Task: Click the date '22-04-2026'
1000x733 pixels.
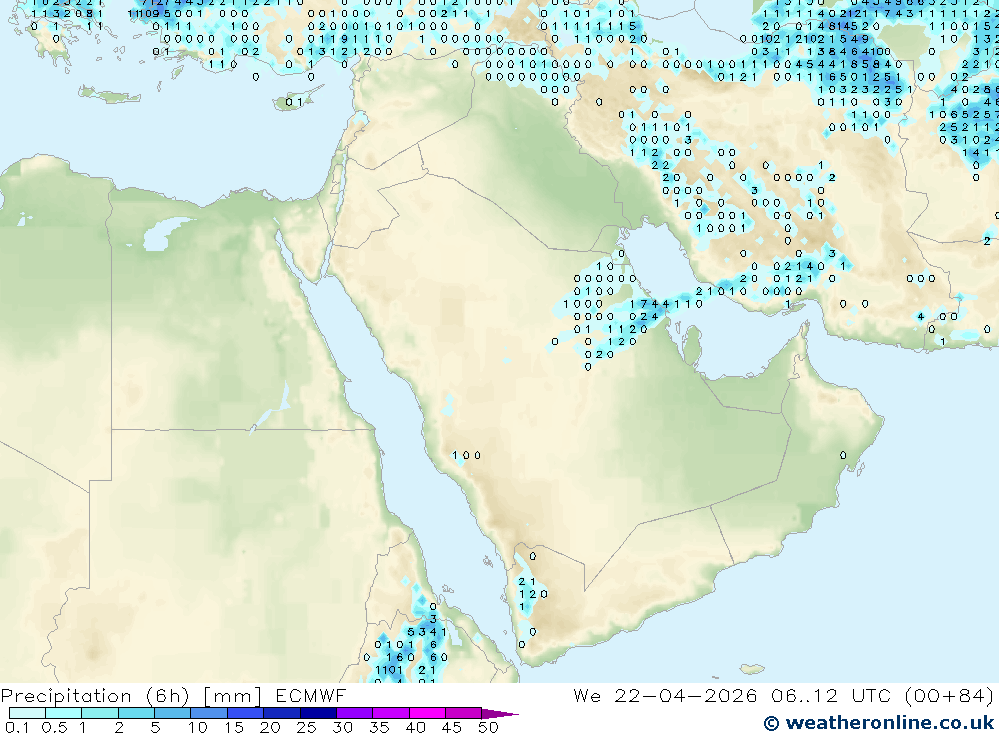Action: (686, 695)
